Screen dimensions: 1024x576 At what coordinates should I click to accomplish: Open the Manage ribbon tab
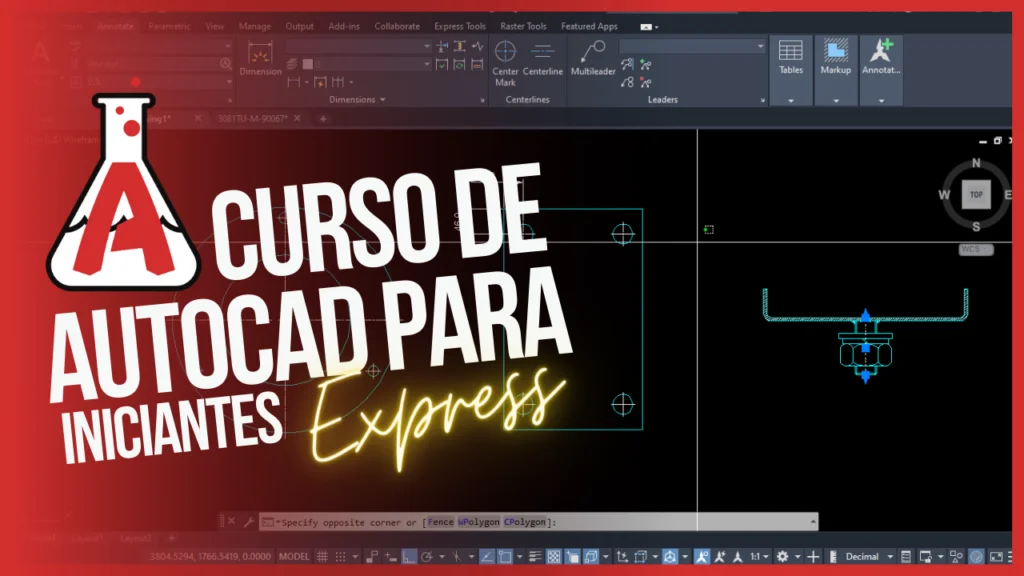tap(255, 26)
